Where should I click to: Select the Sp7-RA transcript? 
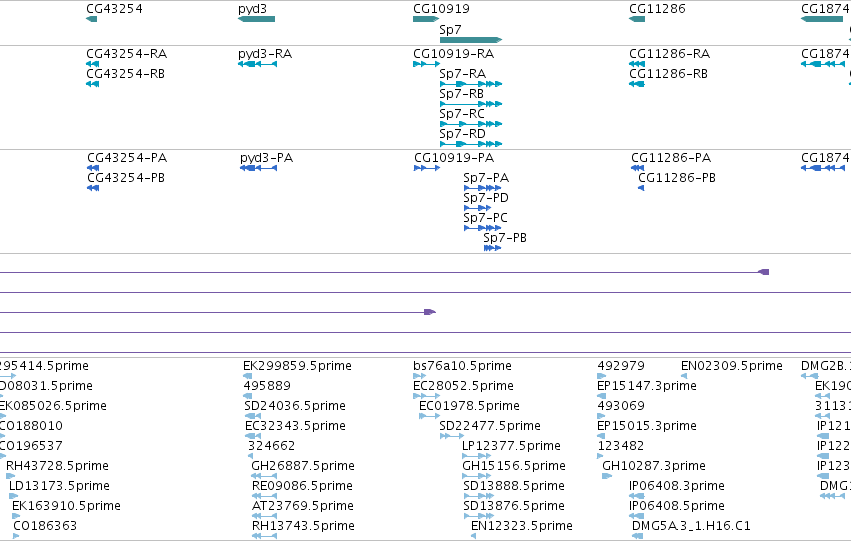(x=462, y=74)
